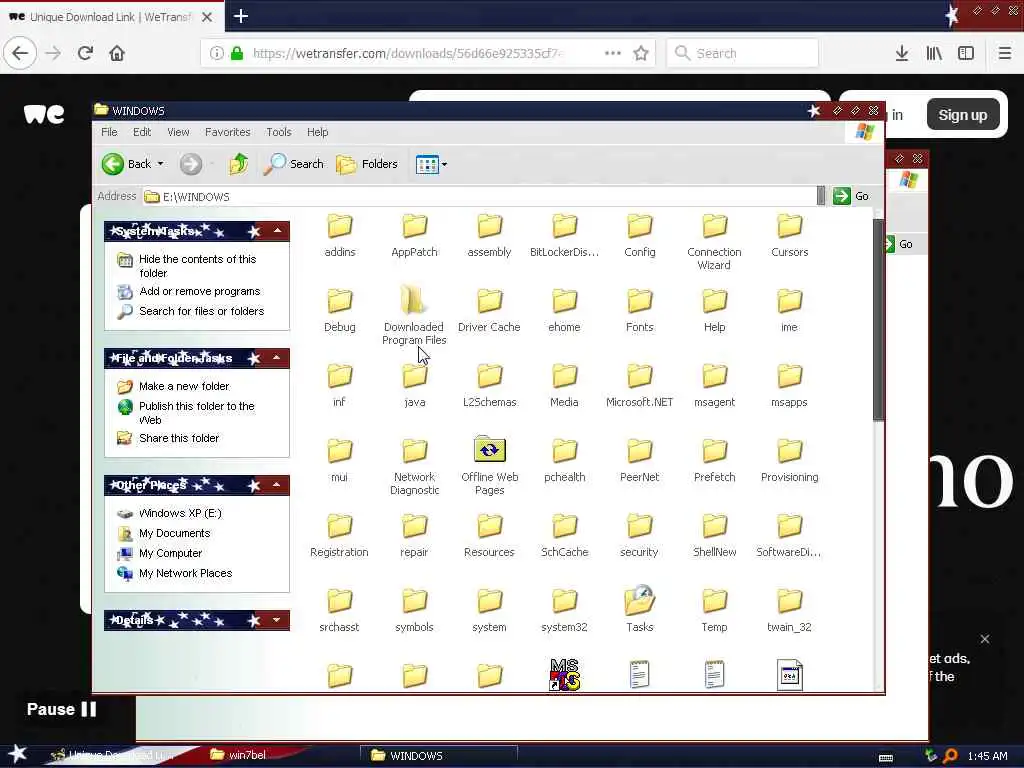Open Firefox library icon
Viewport: 1024px width, 768px height.
point(934,54)
